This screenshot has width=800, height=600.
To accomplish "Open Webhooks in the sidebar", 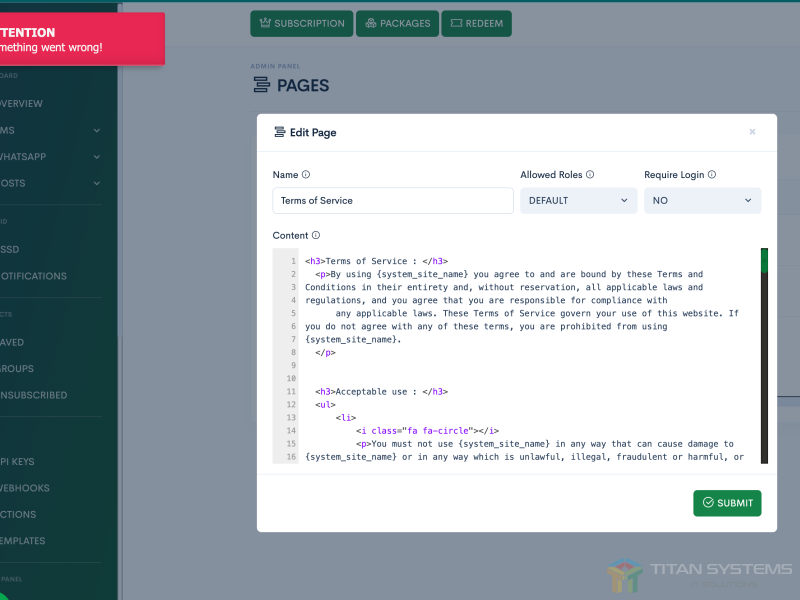I will 25,488.
